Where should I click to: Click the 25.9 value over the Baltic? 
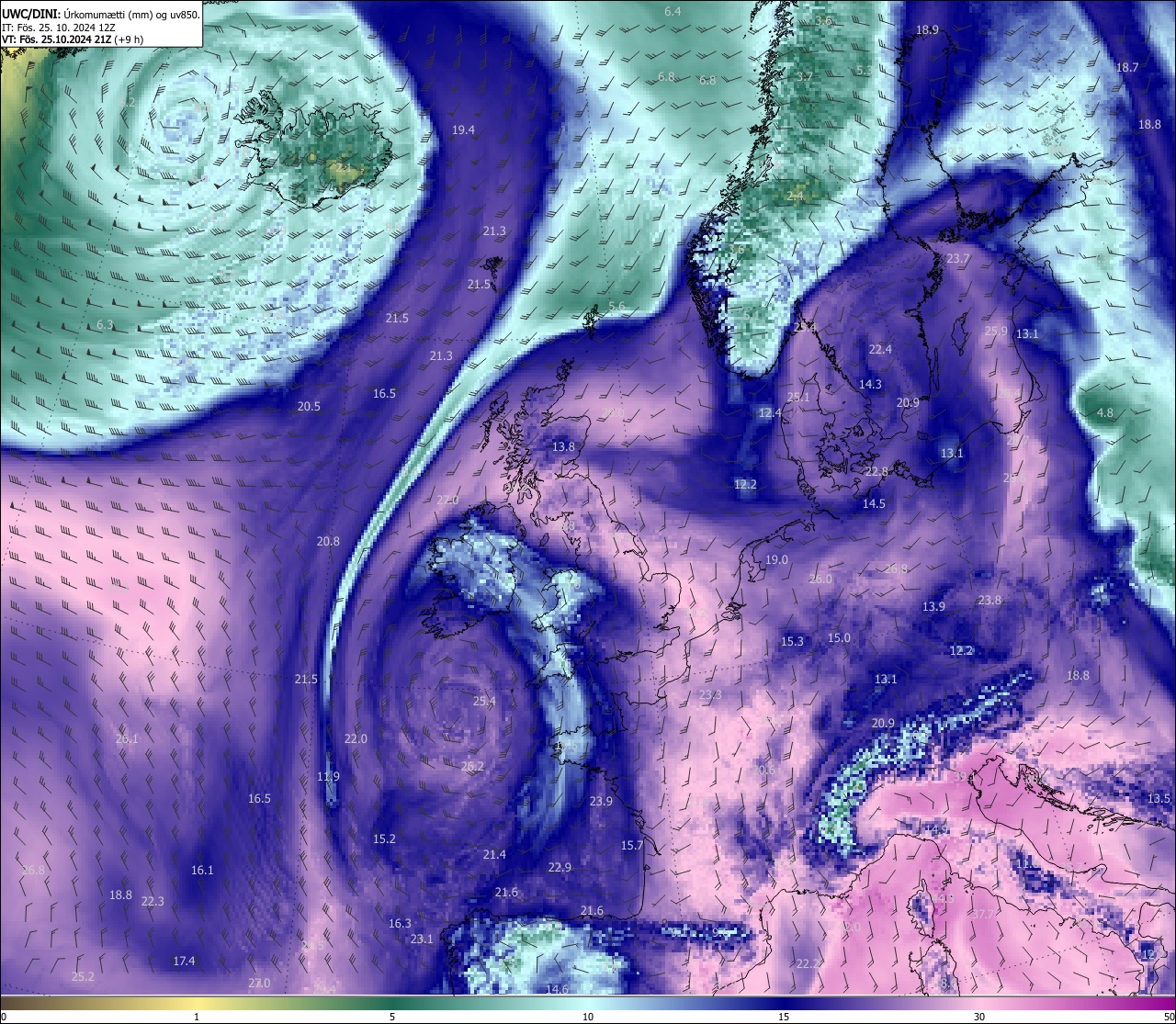tap(996, 332)
